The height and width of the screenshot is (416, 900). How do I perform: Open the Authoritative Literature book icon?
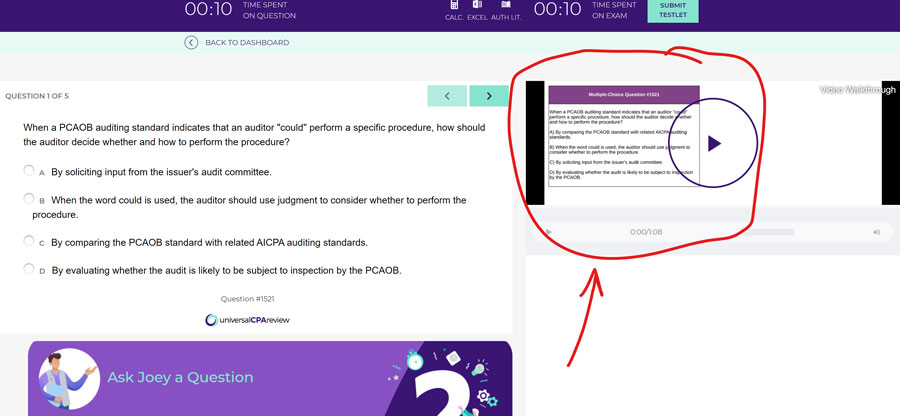pos(505,5)
